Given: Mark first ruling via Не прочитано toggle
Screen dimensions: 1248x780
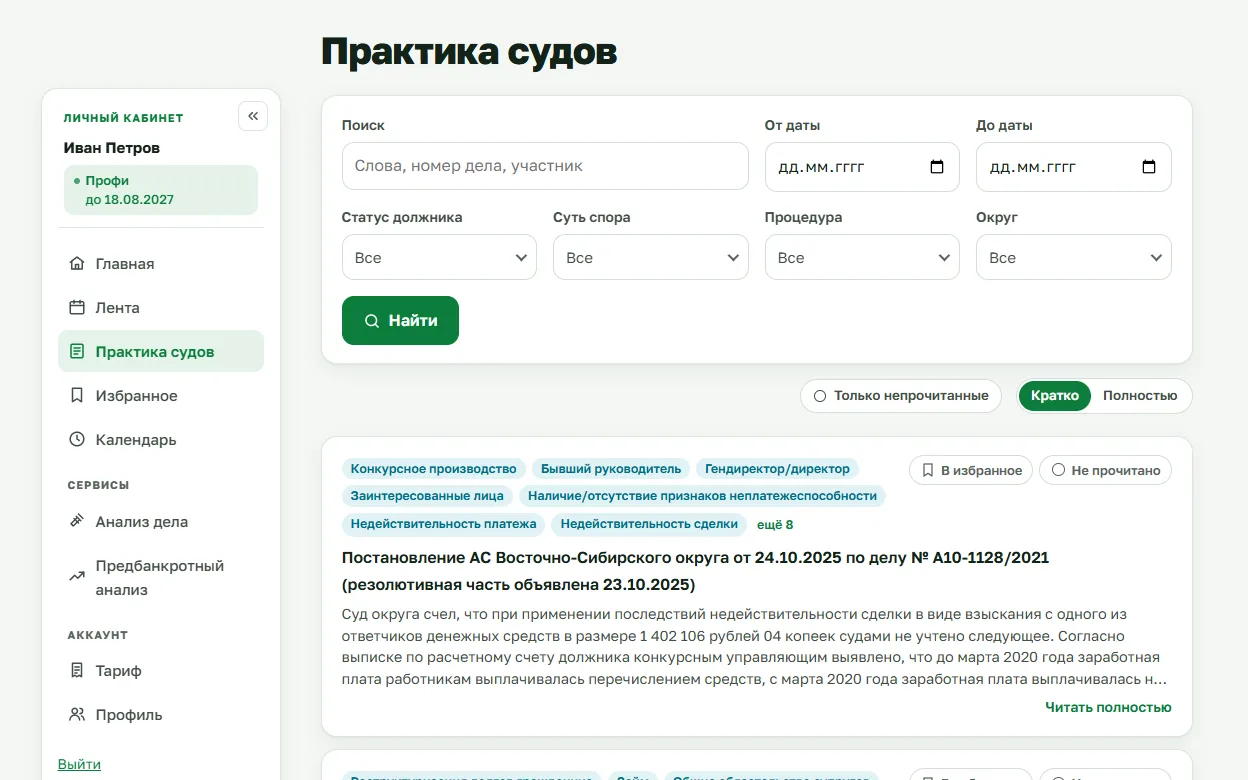Looking at the screenshot, I should (x=1105, y=470).
